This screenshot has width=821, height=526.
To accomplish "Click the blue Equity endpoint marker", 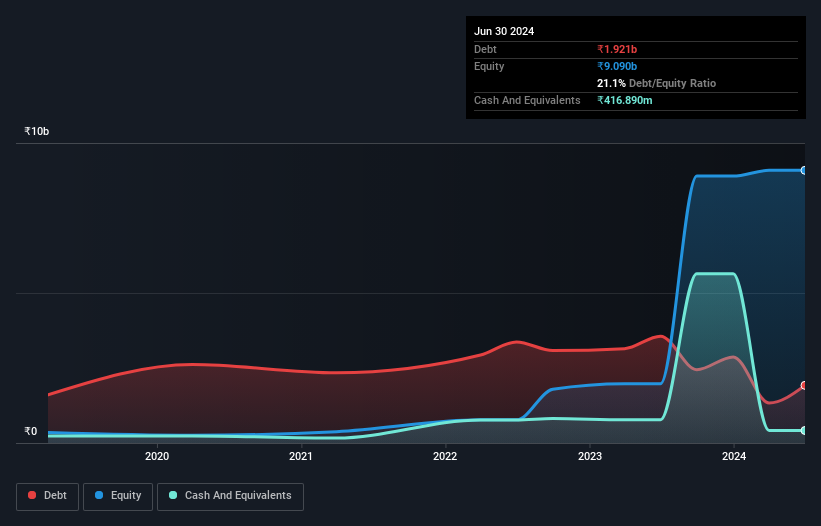I will point(804,171).
